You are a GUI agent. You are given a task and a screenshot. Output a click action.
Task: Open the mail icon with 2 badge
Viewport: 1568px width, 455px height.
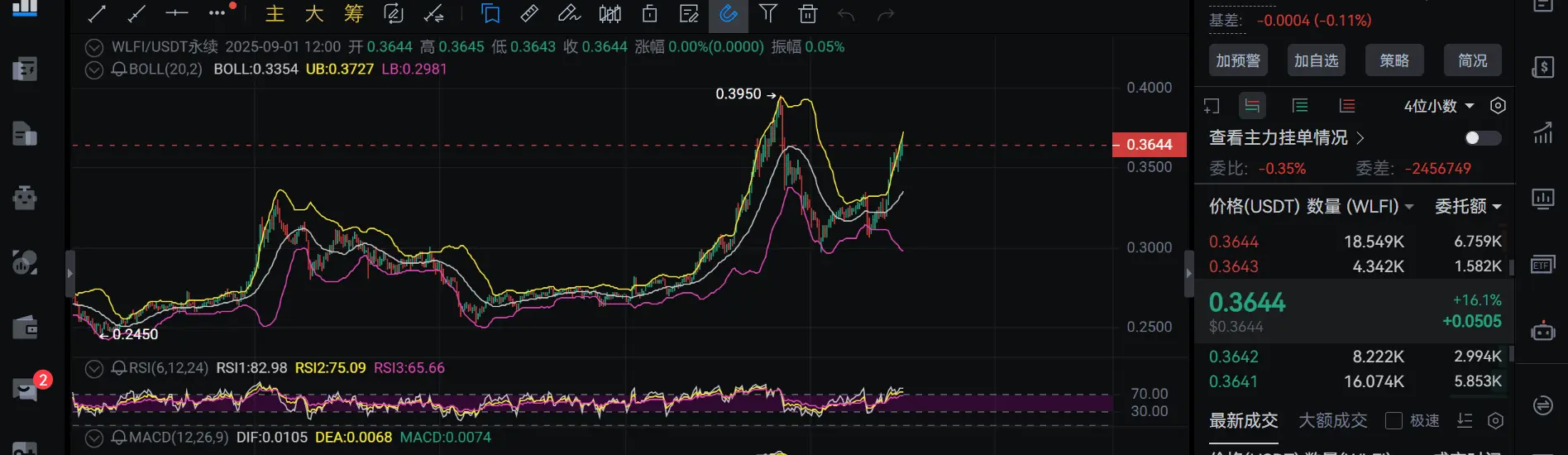[26, 389]
